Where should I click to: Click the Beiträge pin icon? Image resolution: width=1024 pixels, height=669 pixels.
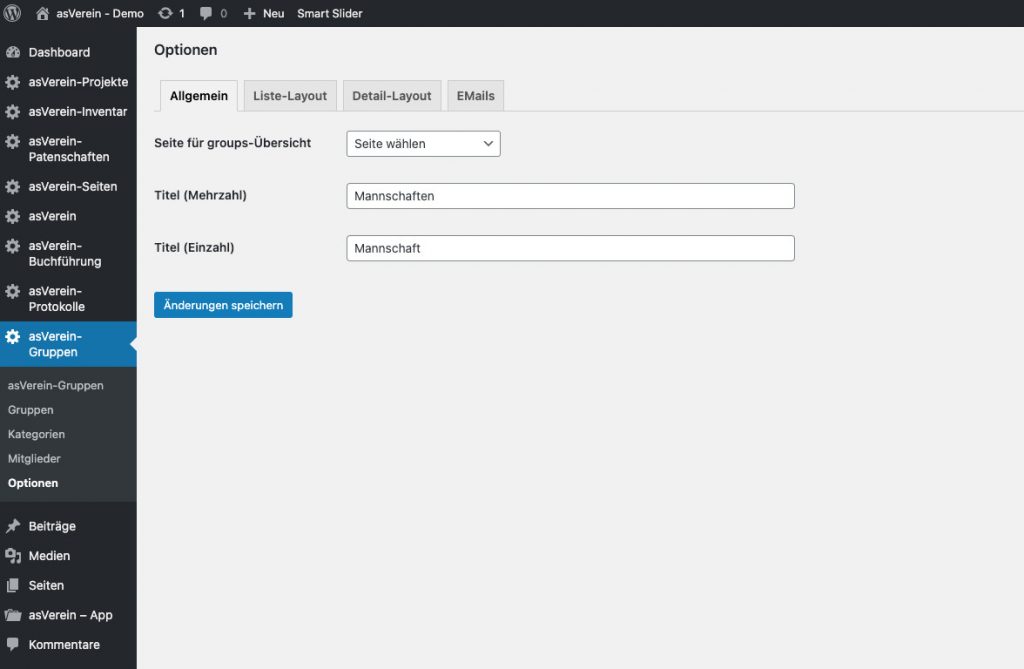tap(13, 526)
